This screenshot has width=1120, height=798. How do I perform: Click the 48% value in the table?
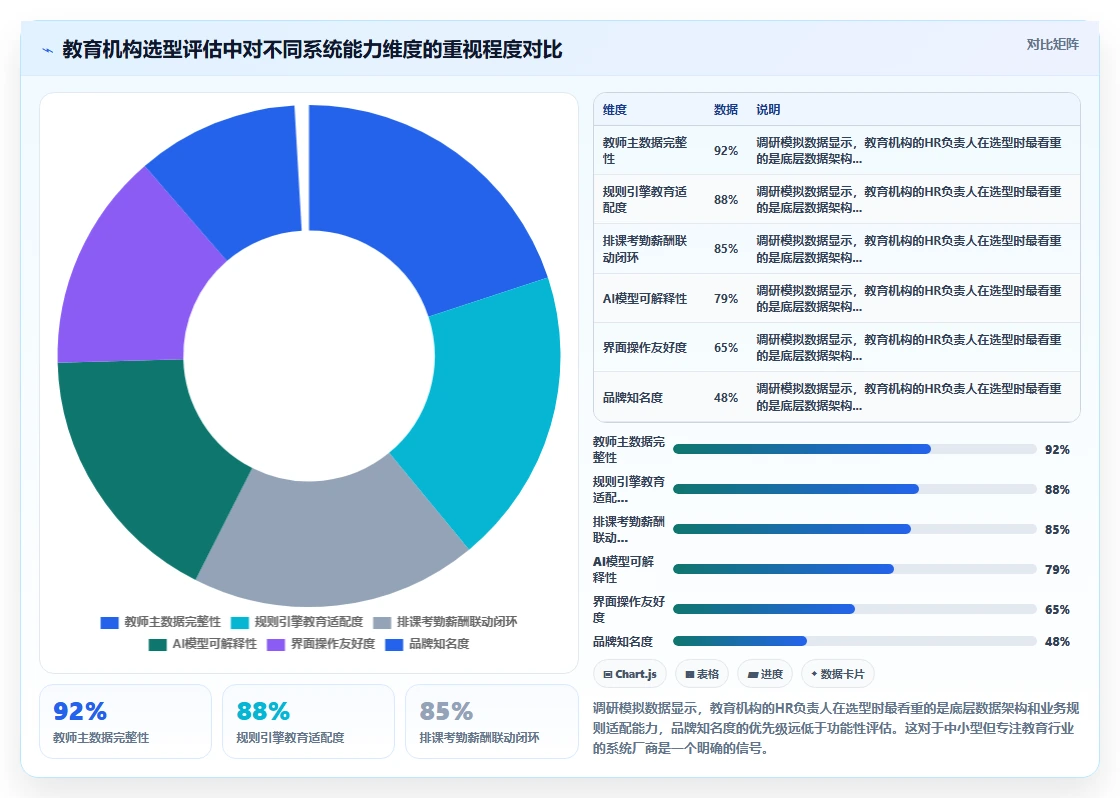pos(726,397)
